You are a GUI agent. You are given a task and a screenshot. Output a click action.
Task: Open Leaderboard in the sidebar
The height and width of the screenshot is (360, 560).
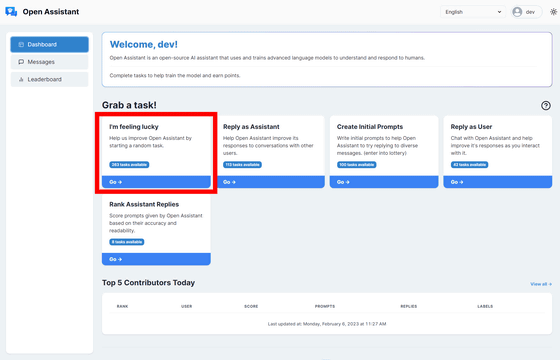(x=49, y=79)
